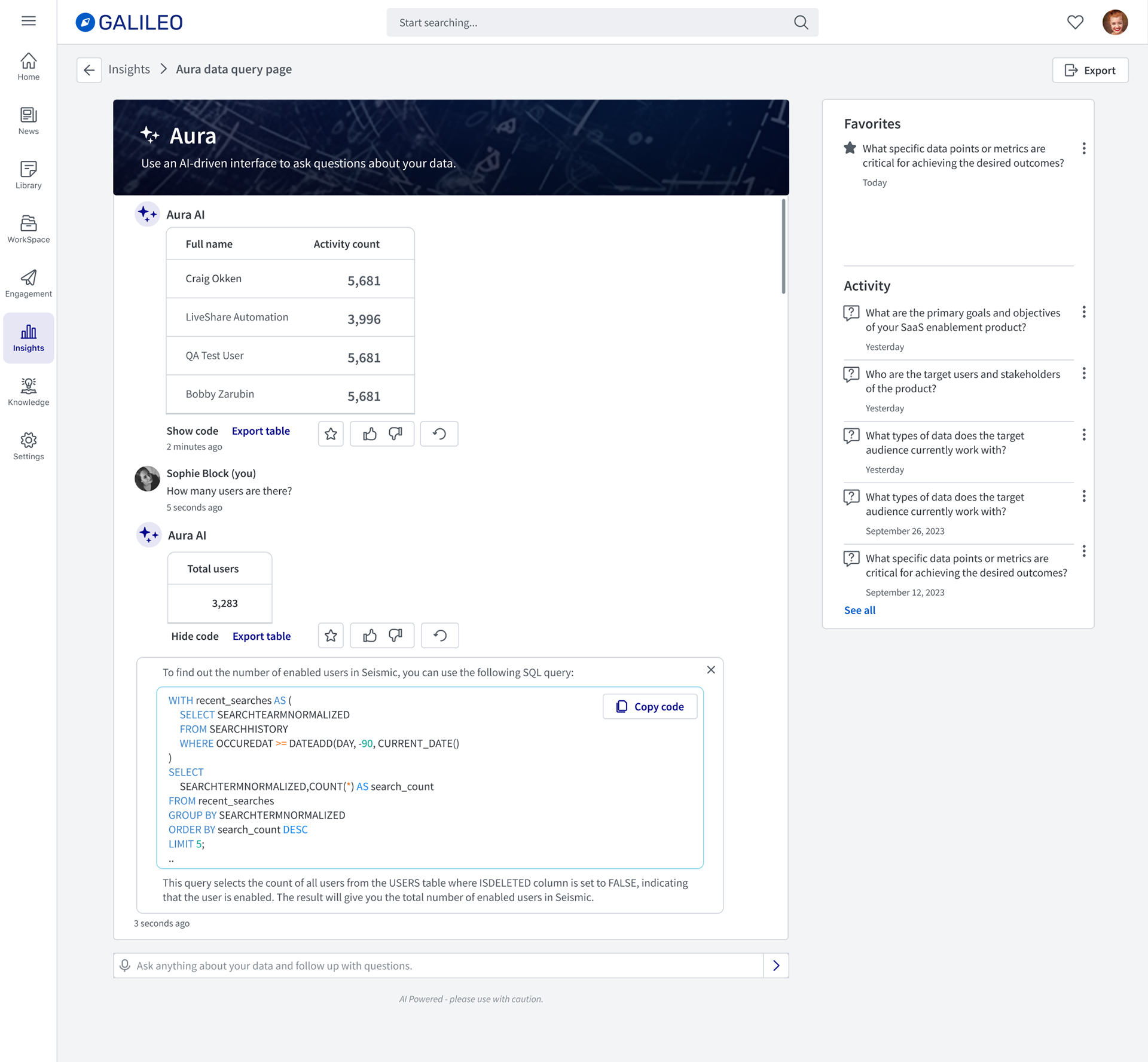
Task: Open favorite question about critical metrics
Action: click(963, 155)
